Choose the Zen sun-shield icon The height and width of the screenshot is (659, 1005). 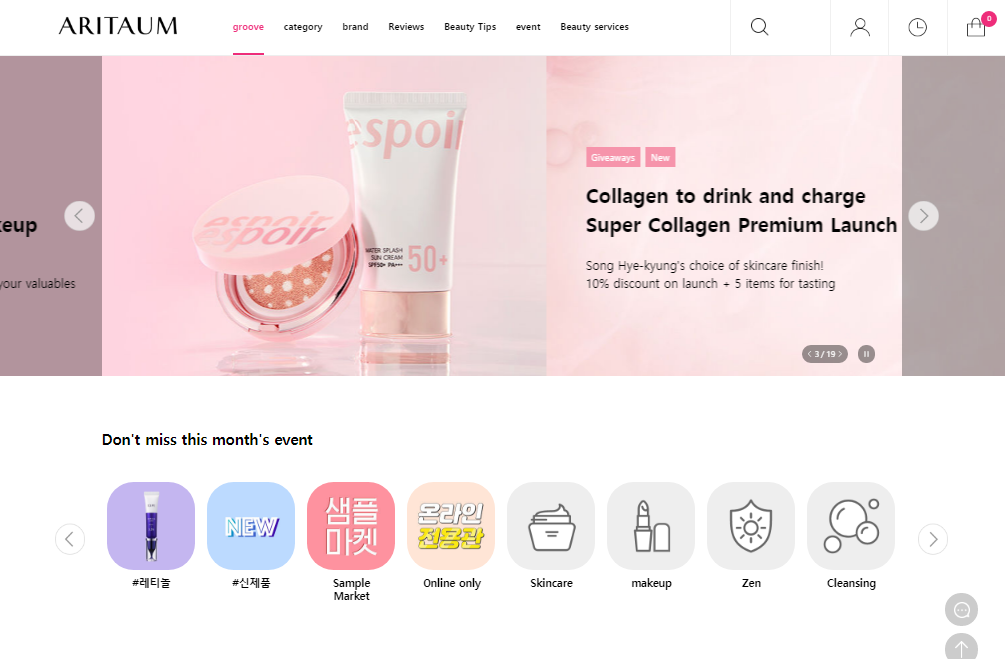point(751,526)
